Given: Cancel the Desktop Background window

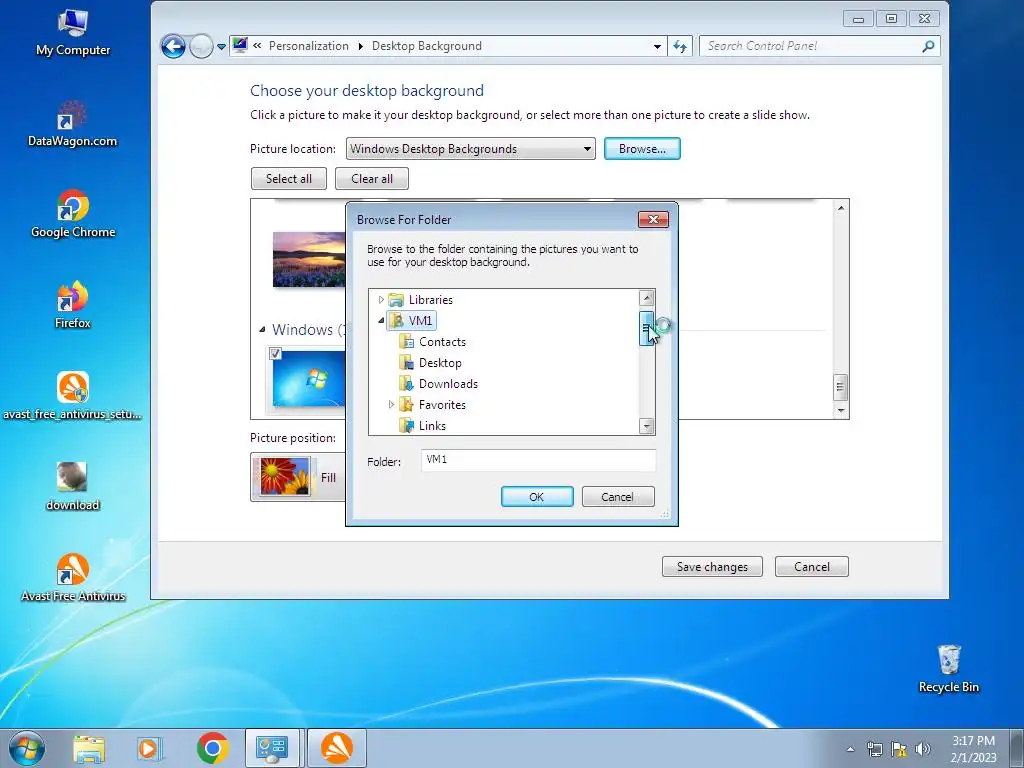Looking at the screenshot, I should (x=812, y=566).
